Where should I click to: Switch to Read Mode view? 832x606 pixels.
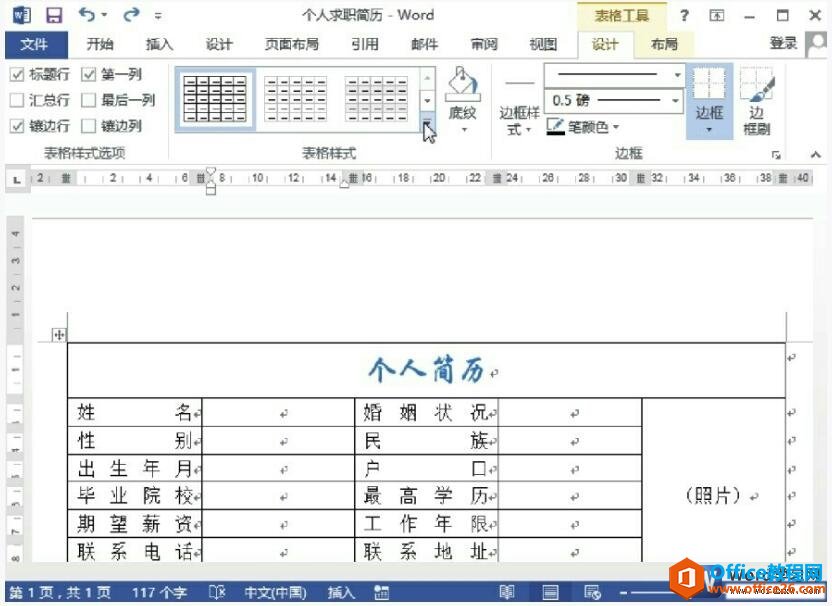[x=507, y=592]
